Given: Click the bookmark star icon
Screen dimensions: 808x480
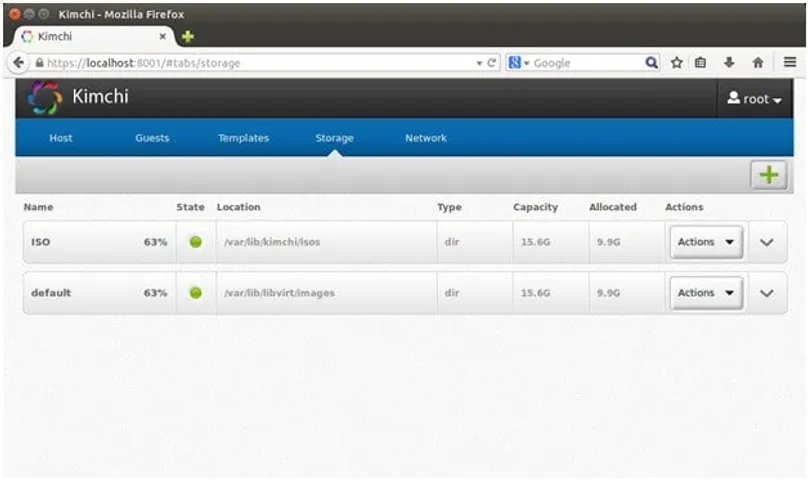Looking at the screenshot, I should [677, 62].
